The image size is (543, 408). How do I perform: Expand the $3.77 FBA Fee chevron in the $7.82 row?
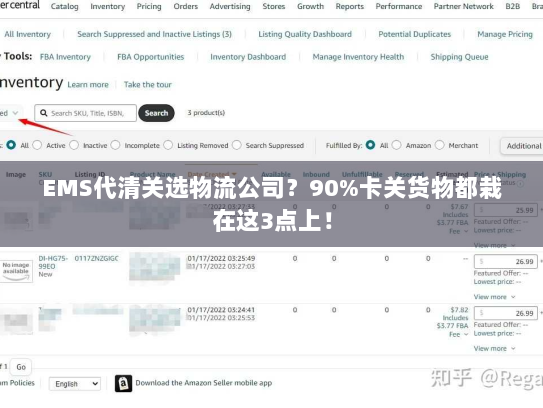(466, 334)
